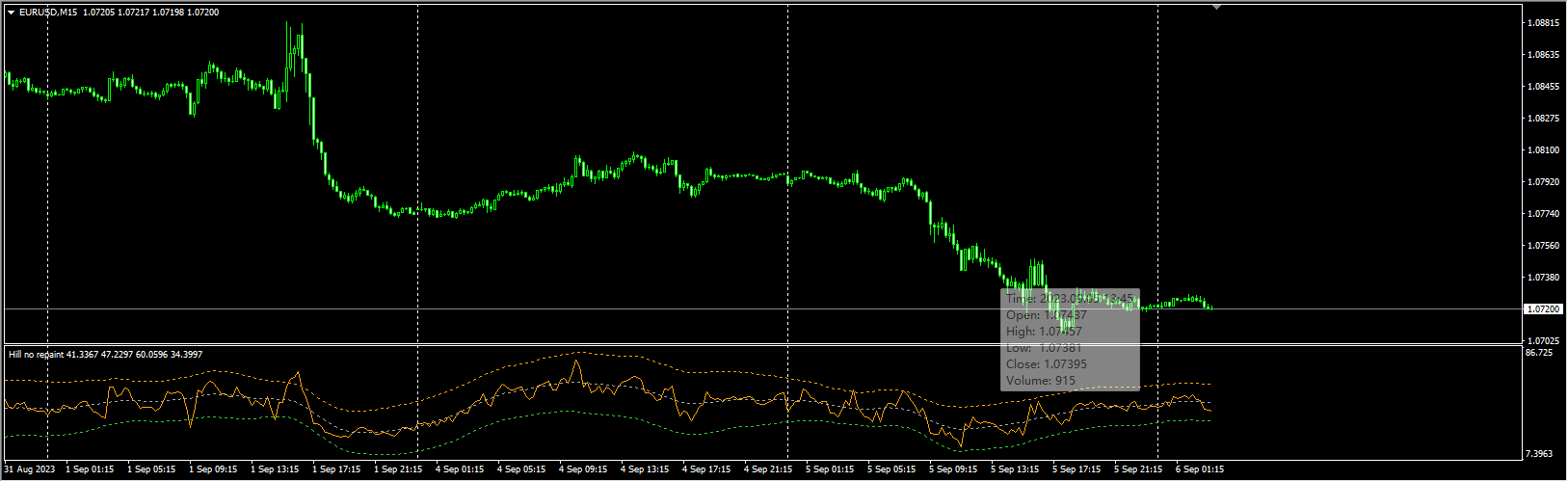Click the 1.08815 level on price scale
The width and height of the screenshot is (1568, 482).
point(1544,22)
